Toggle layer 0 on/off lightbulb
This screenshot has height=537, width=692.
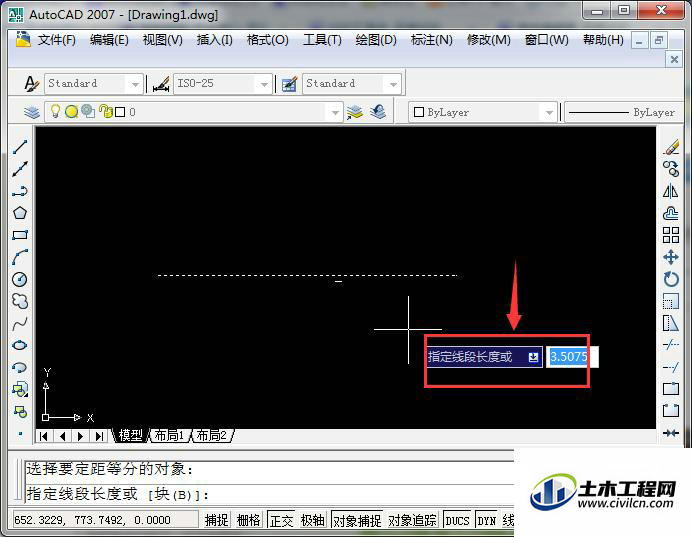(55, 111)
